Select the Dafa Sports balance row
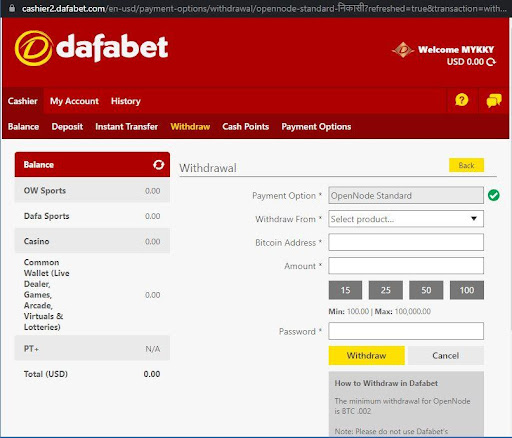Image resolution: width=512 pixels, height=438 pixels. pyautogui.click(x=92, y=216)
